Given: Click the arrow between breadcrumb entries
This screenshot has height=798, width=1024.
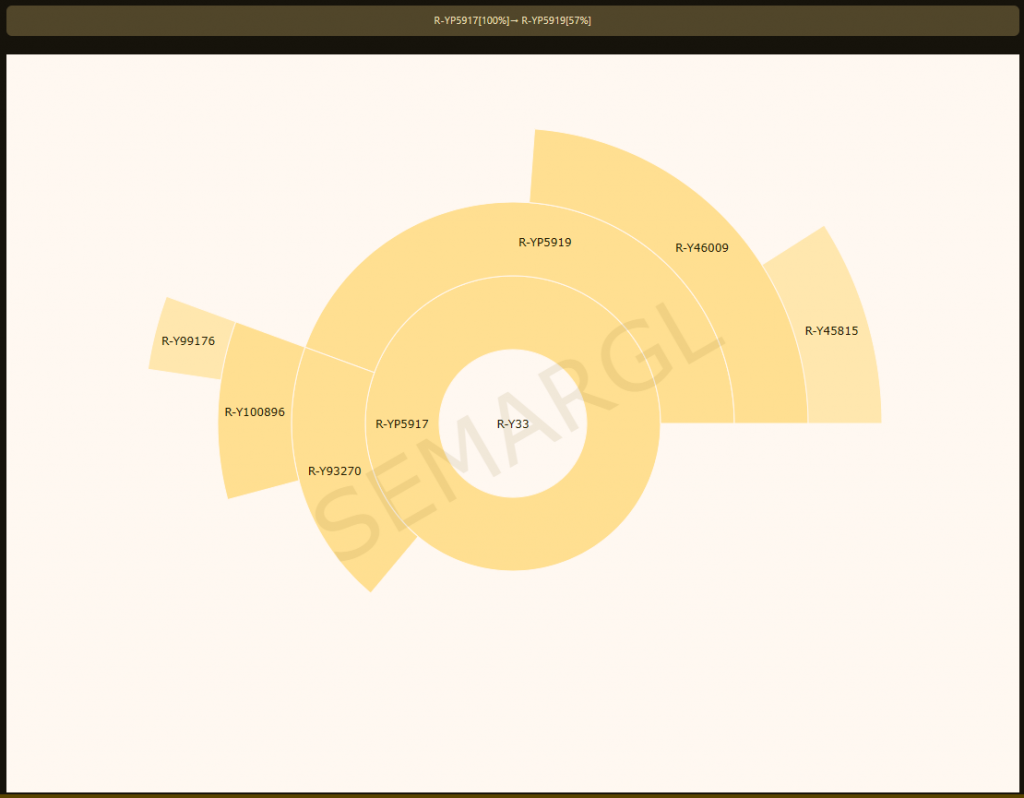Looking at the screenshot, I should pos(514,20).
